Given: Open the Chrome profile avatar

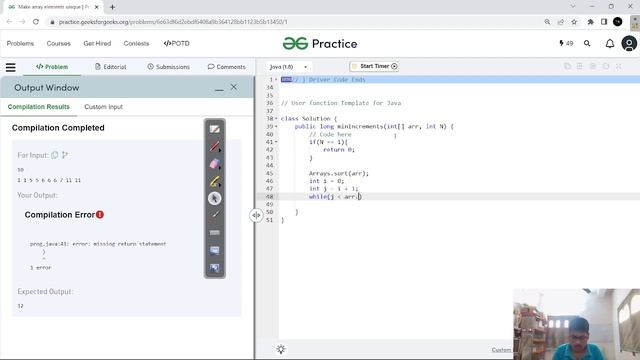Looking at the screenshot, I should 618,22.
